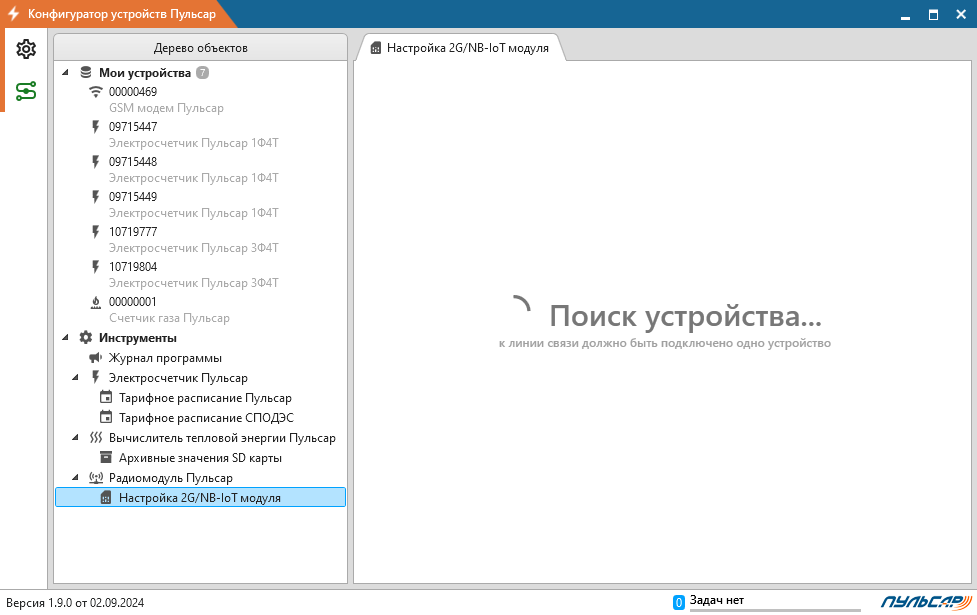
Task: Open settings gear in left sidebar
Action: coord(26,49)
